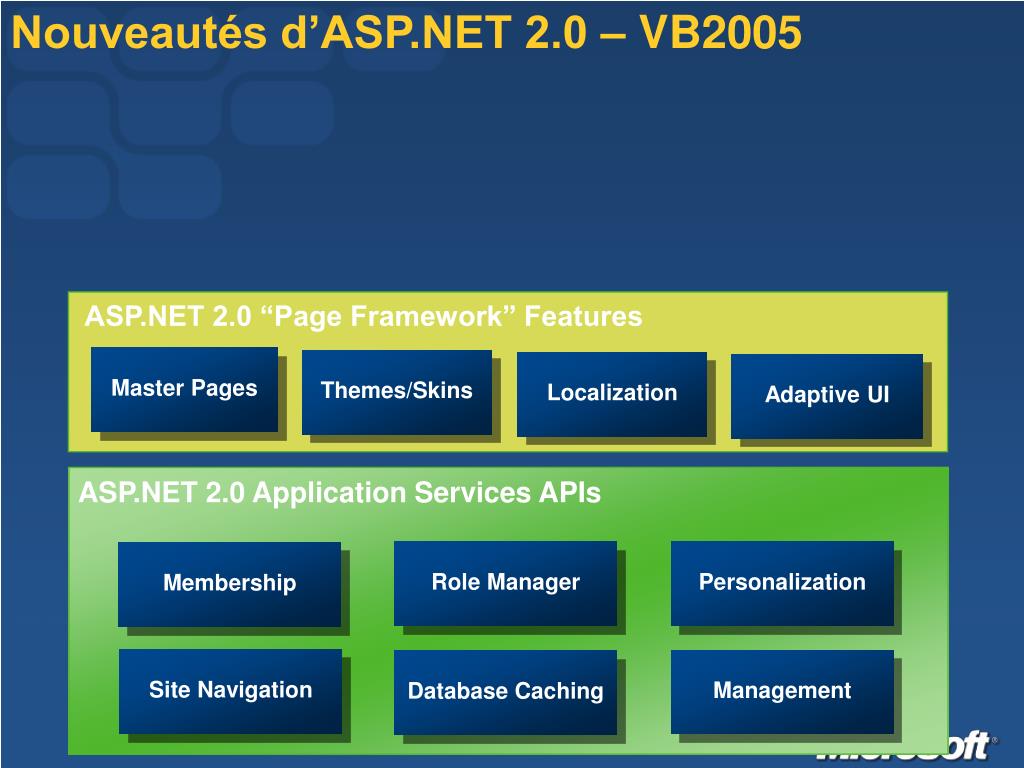
Task: Click the Master Pages box
Action: coord(184,389)
